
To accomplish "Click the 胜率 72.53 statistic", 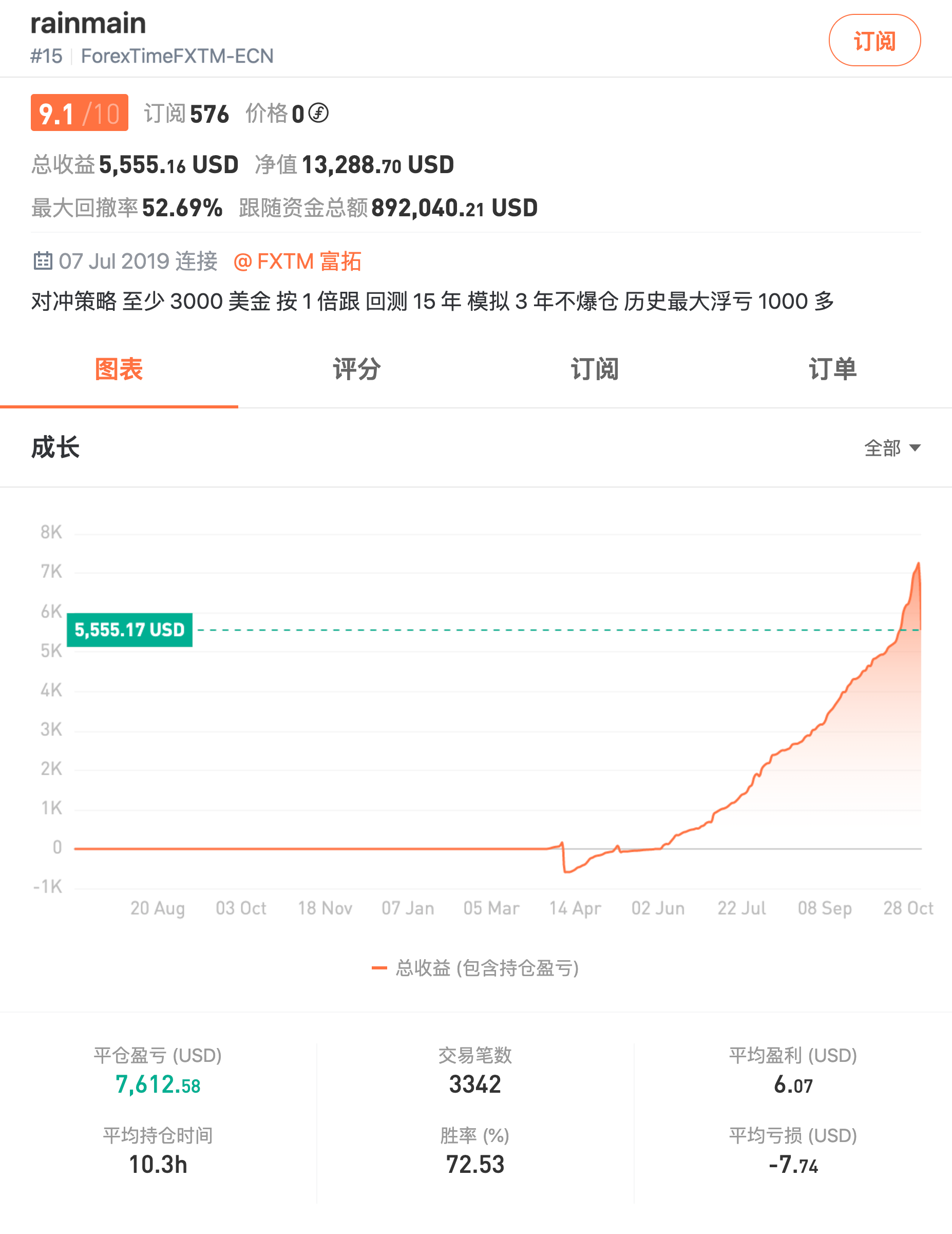I will 475,1164.
